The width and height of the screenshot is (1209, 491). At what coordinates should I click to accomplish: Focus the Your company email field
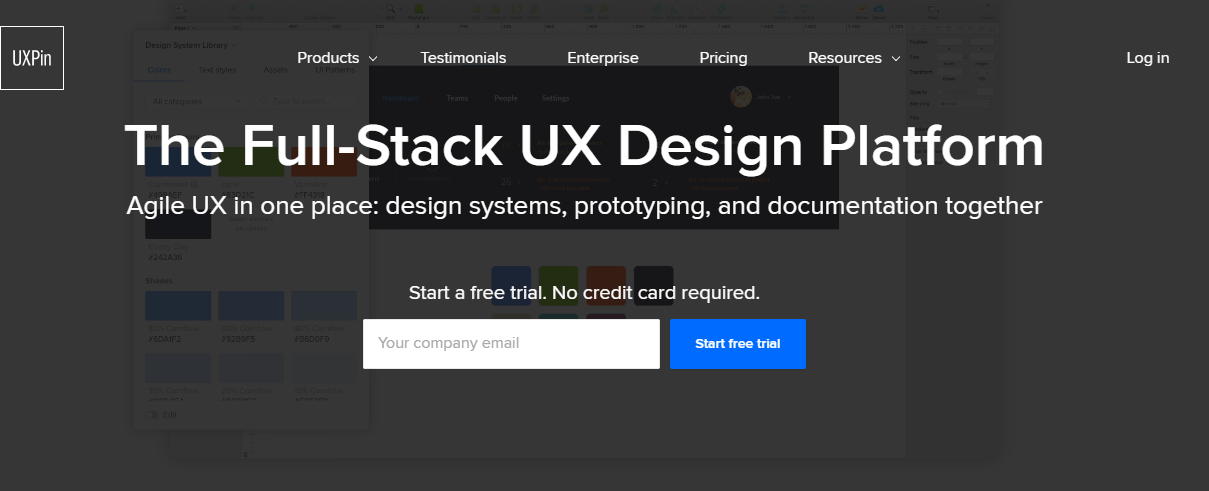click(511, 344)
